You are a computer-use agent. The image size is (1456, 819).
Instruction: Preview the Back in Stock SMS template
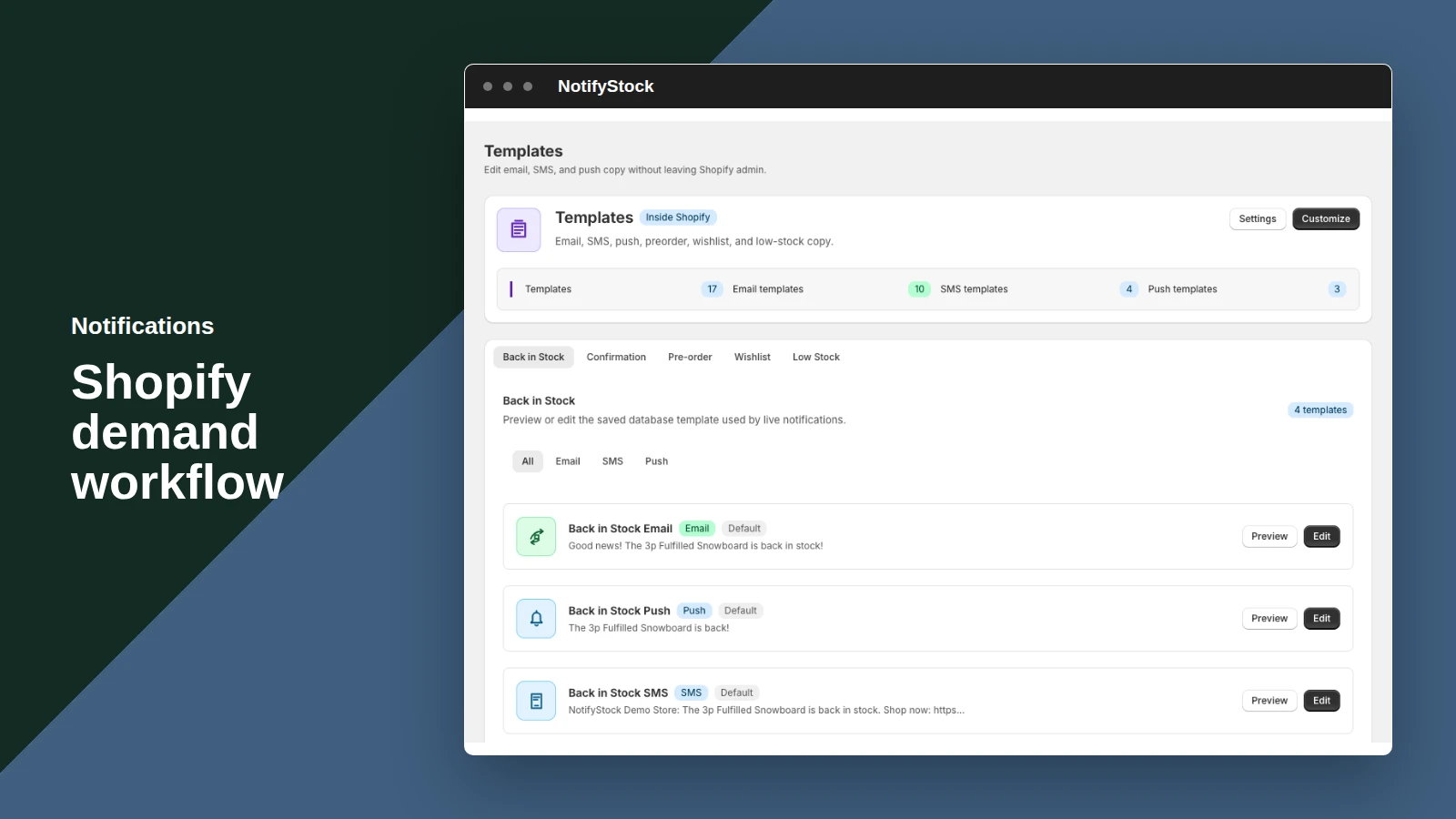click(x=1269, y=701)
